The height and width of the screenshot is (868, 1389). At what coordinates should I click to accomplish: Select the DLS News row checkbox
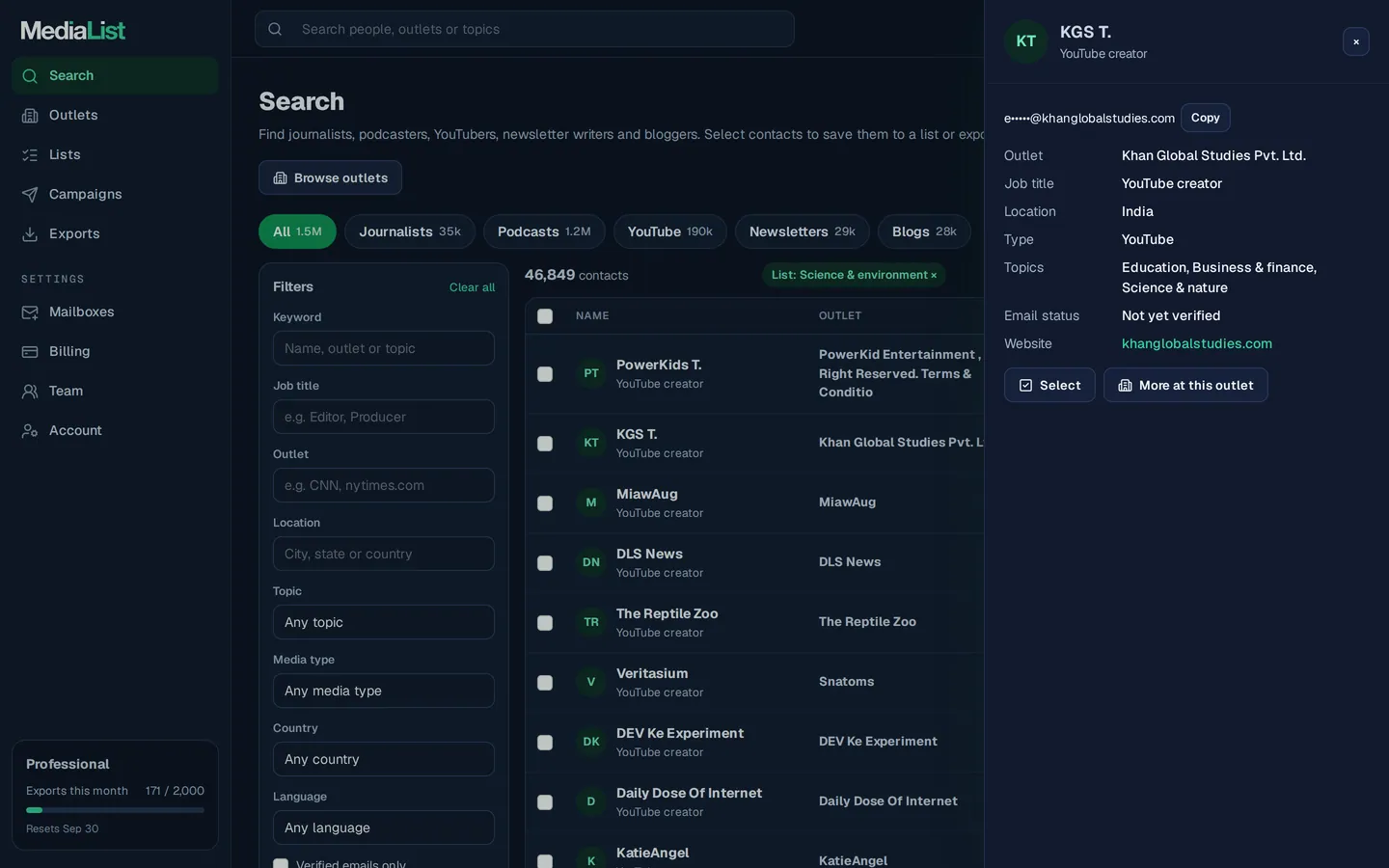[545, 563]
